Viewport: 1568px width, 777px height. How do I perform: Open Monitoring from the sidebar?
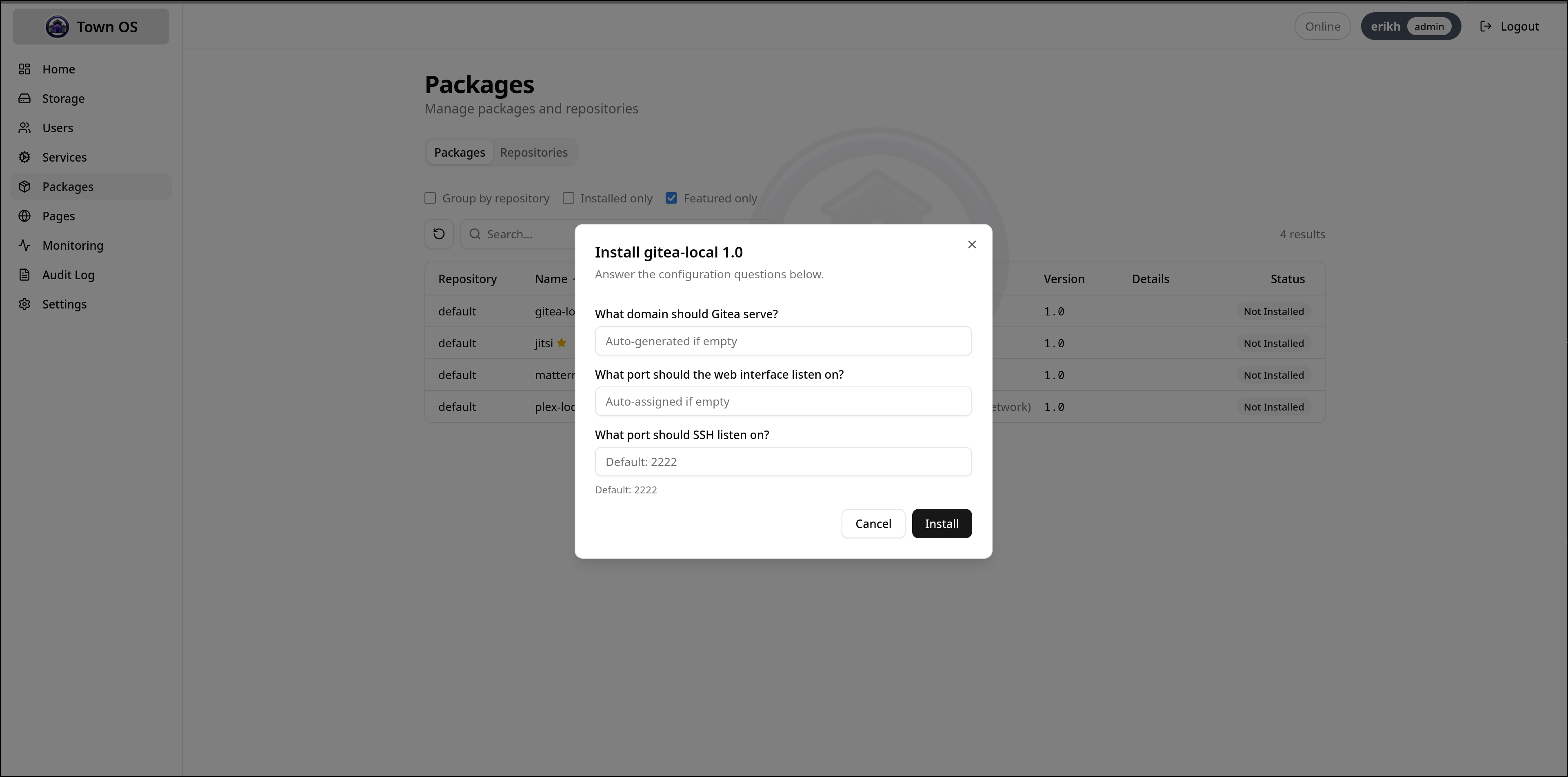(72, 245)
